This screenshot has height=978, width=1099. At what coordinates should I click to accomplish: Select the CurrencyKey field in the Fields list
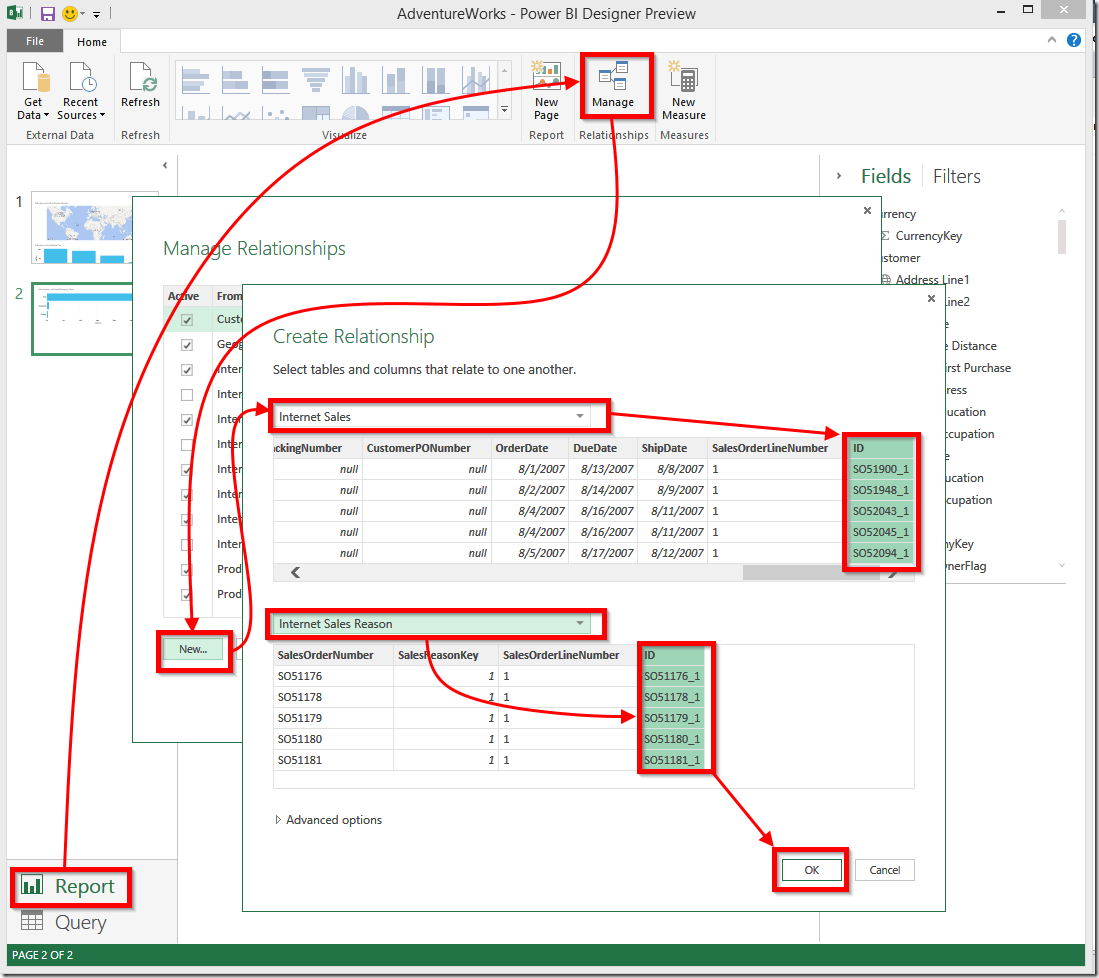click(928, 236)
